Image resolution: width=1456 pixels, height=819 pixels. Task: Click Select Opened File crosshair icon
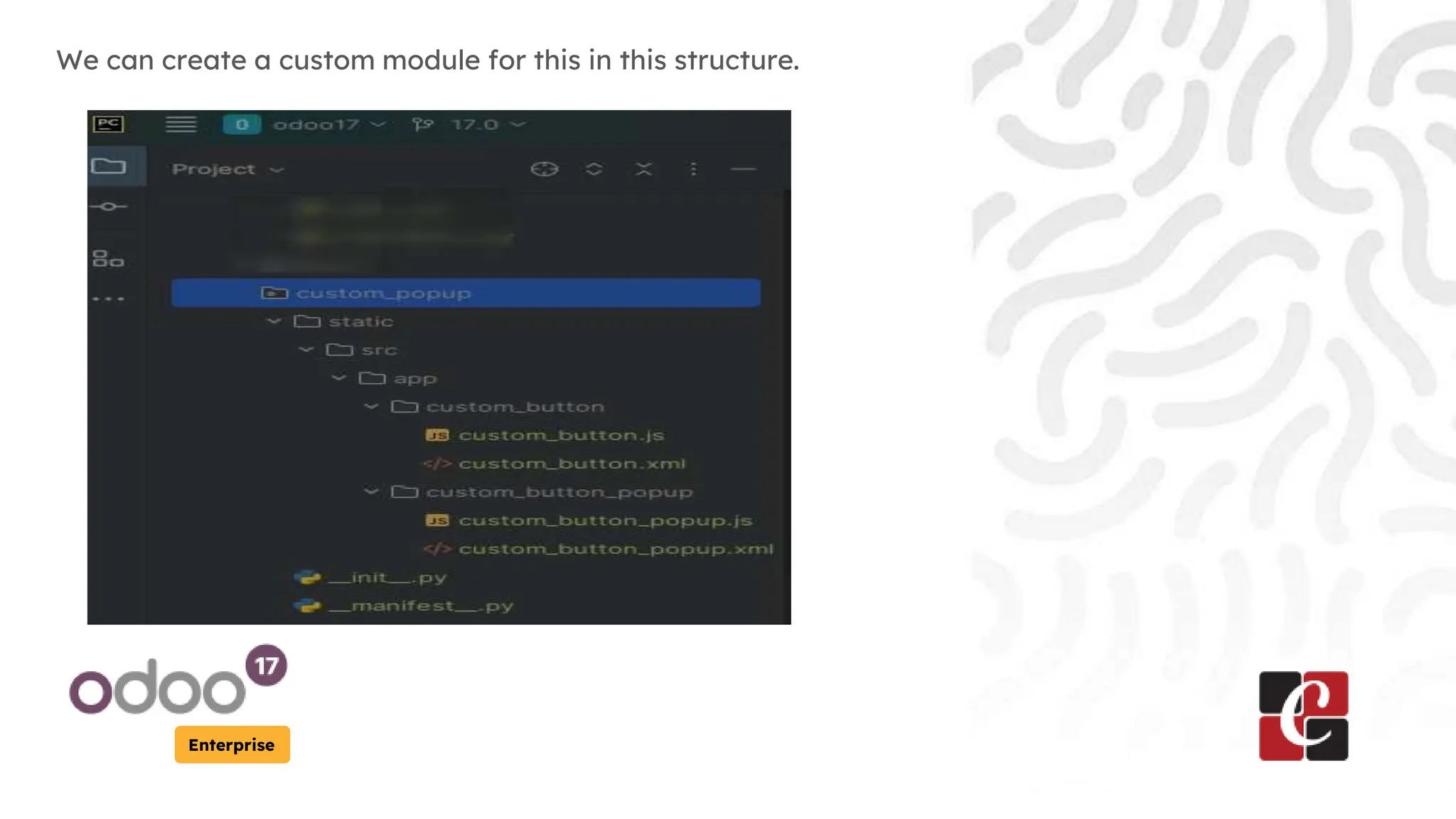click(x=545, y=169)
